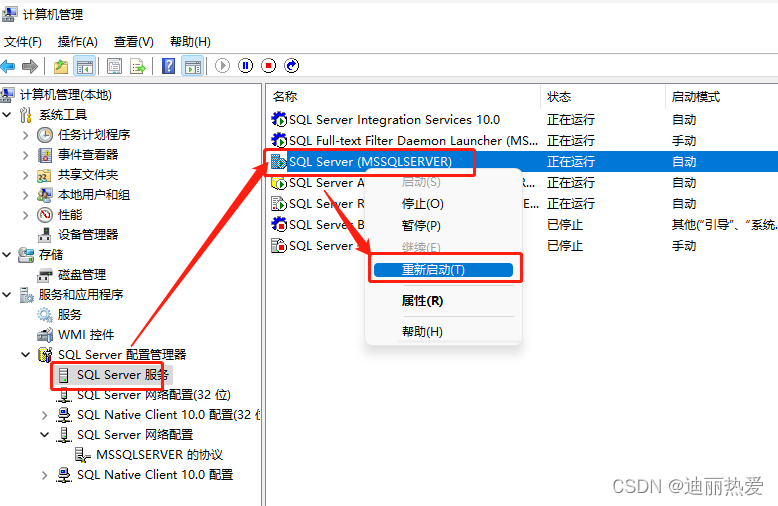Collapse the 系统工具 node
This screenshot has height=506, width=778.
point(7,115)
